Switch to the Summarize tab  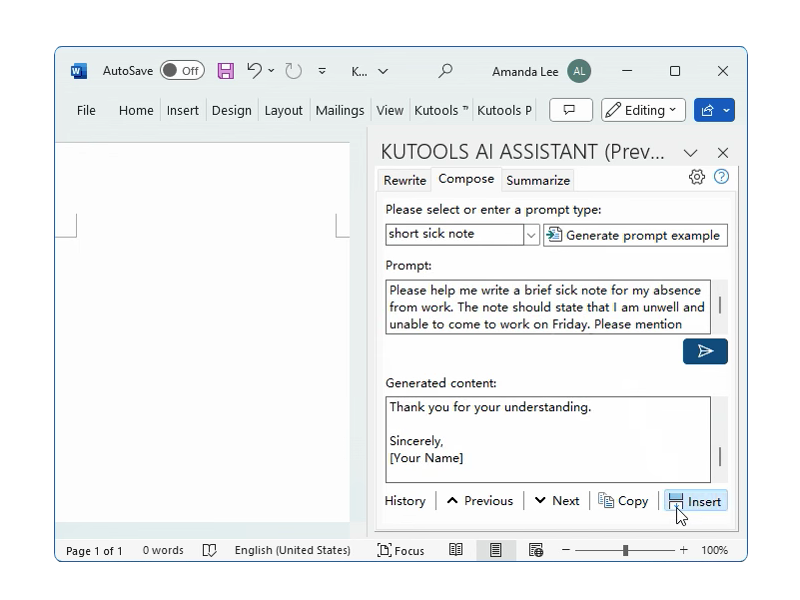tap(538, 180)
